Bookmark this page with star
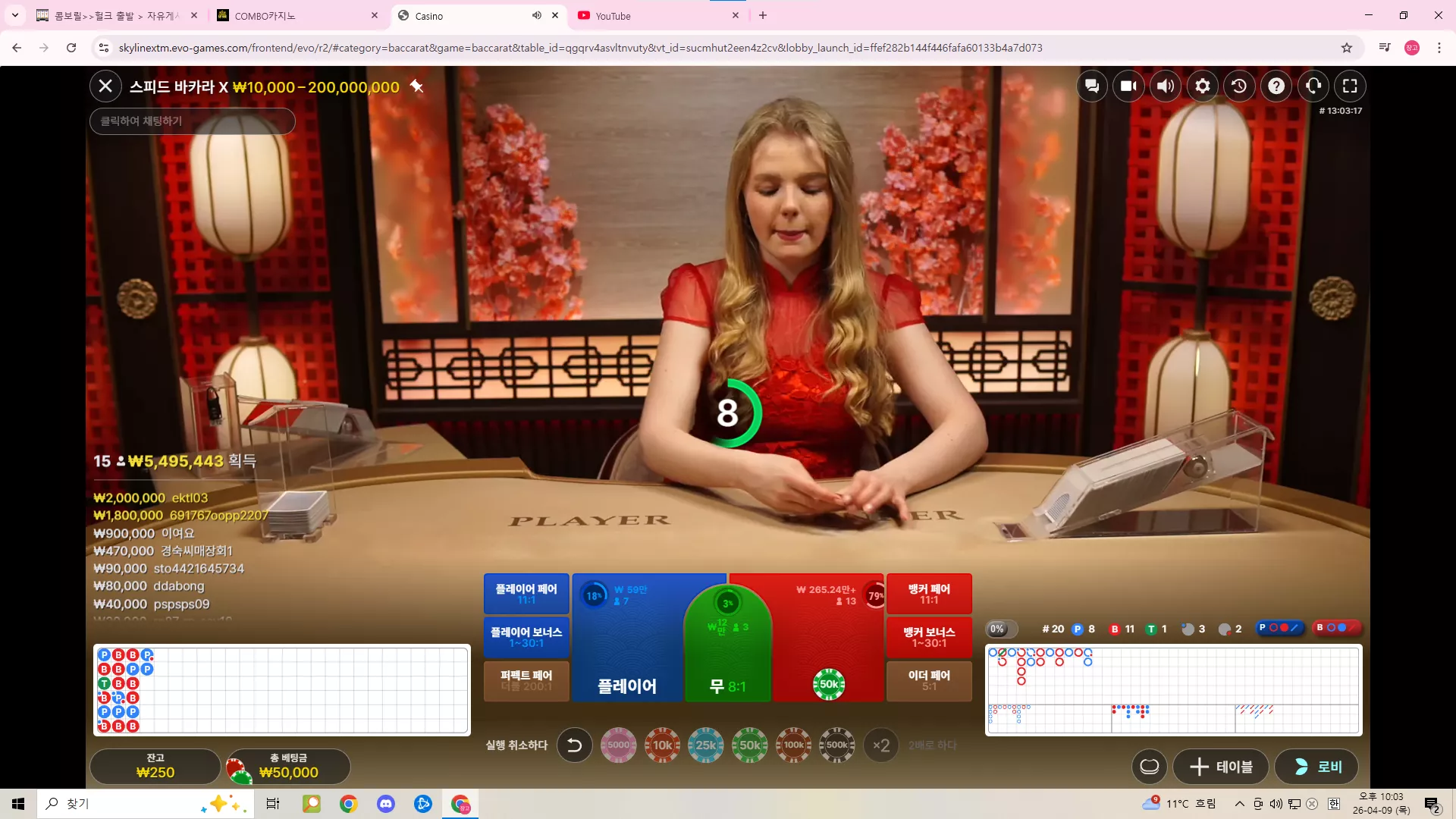 click(1347, 48)
